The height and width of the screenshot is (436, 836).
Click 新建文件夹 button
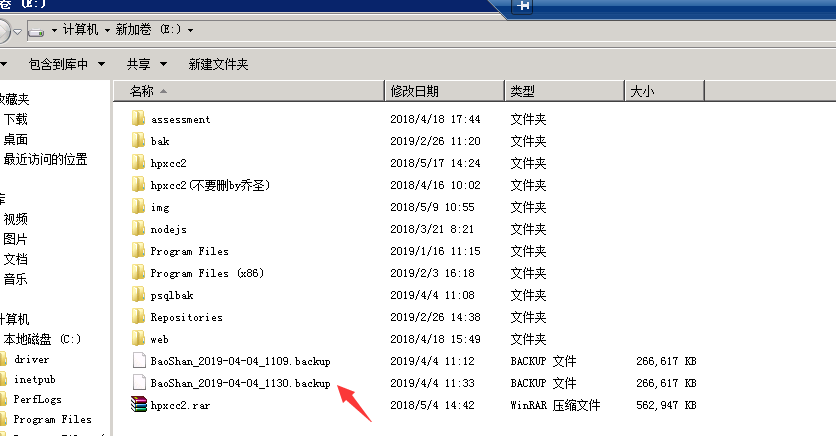(218, 64)
